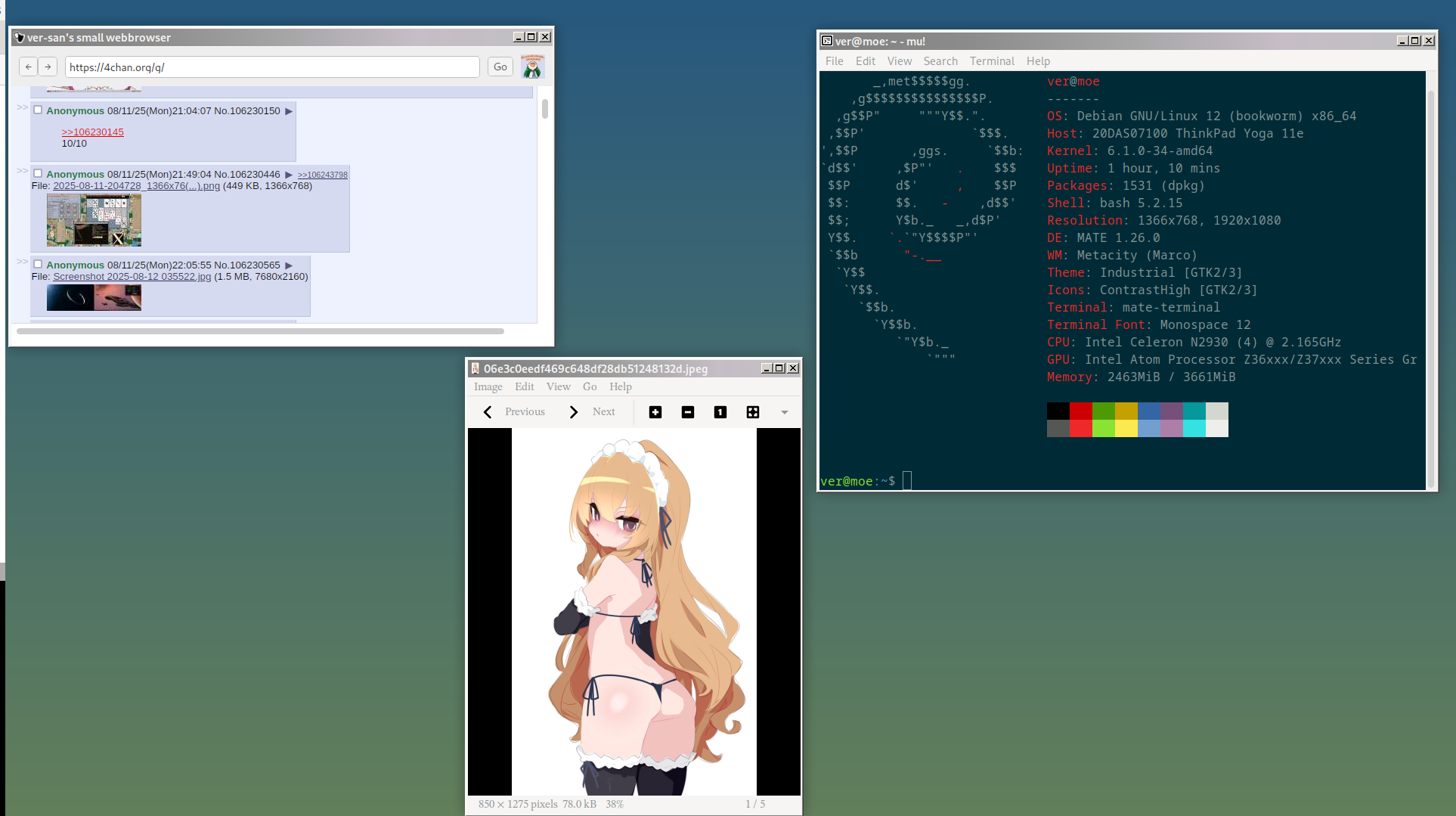Click the 'Resolution: 1366x768, 1920x1080' terminal line
The width and height of the screenshot is (1456, 816).
pos(1164,220)
